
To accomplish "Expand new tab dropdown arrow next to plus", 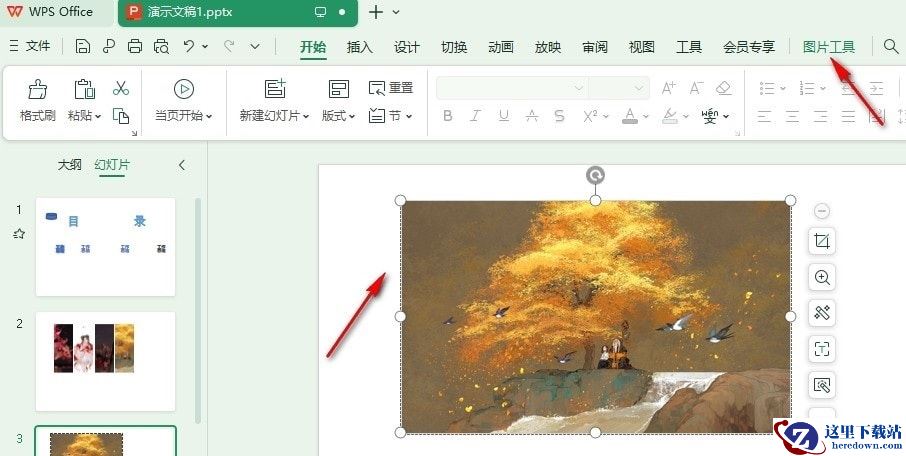I will pyautogui.click(x=396, y=12).
